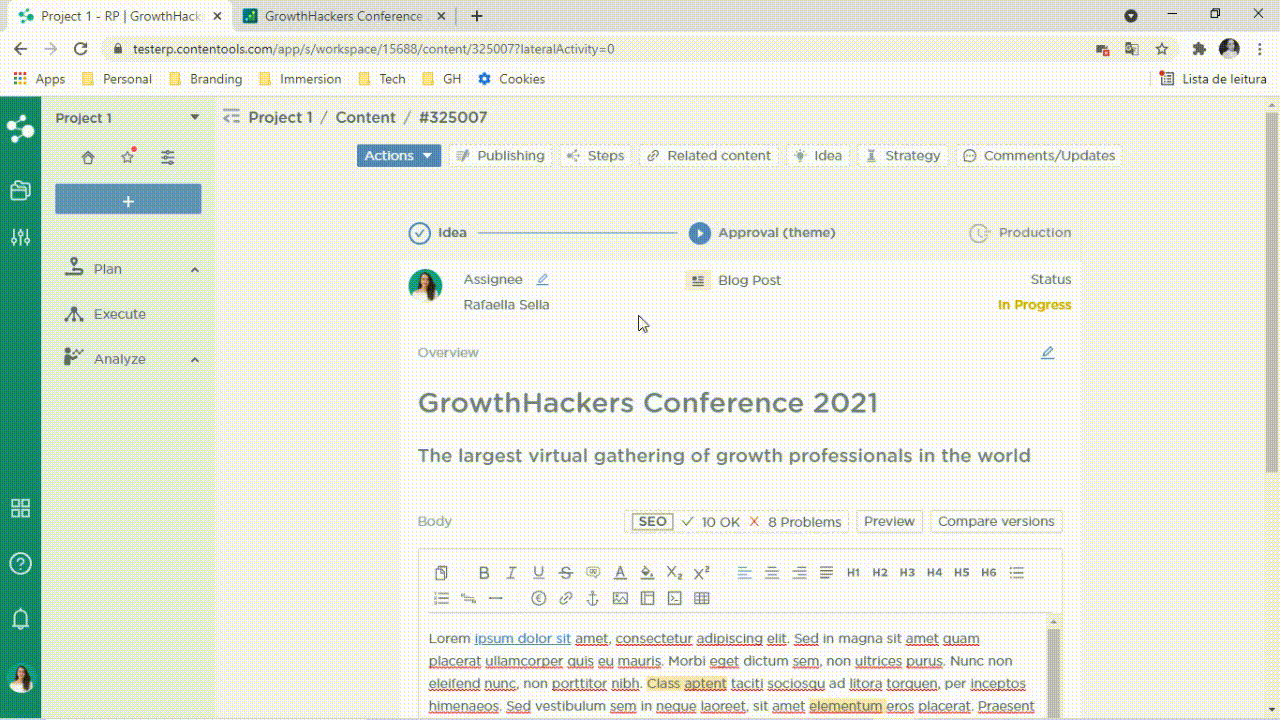Collapse the Analyze section
The image size is (1280, 720).
tap(195, 359)
